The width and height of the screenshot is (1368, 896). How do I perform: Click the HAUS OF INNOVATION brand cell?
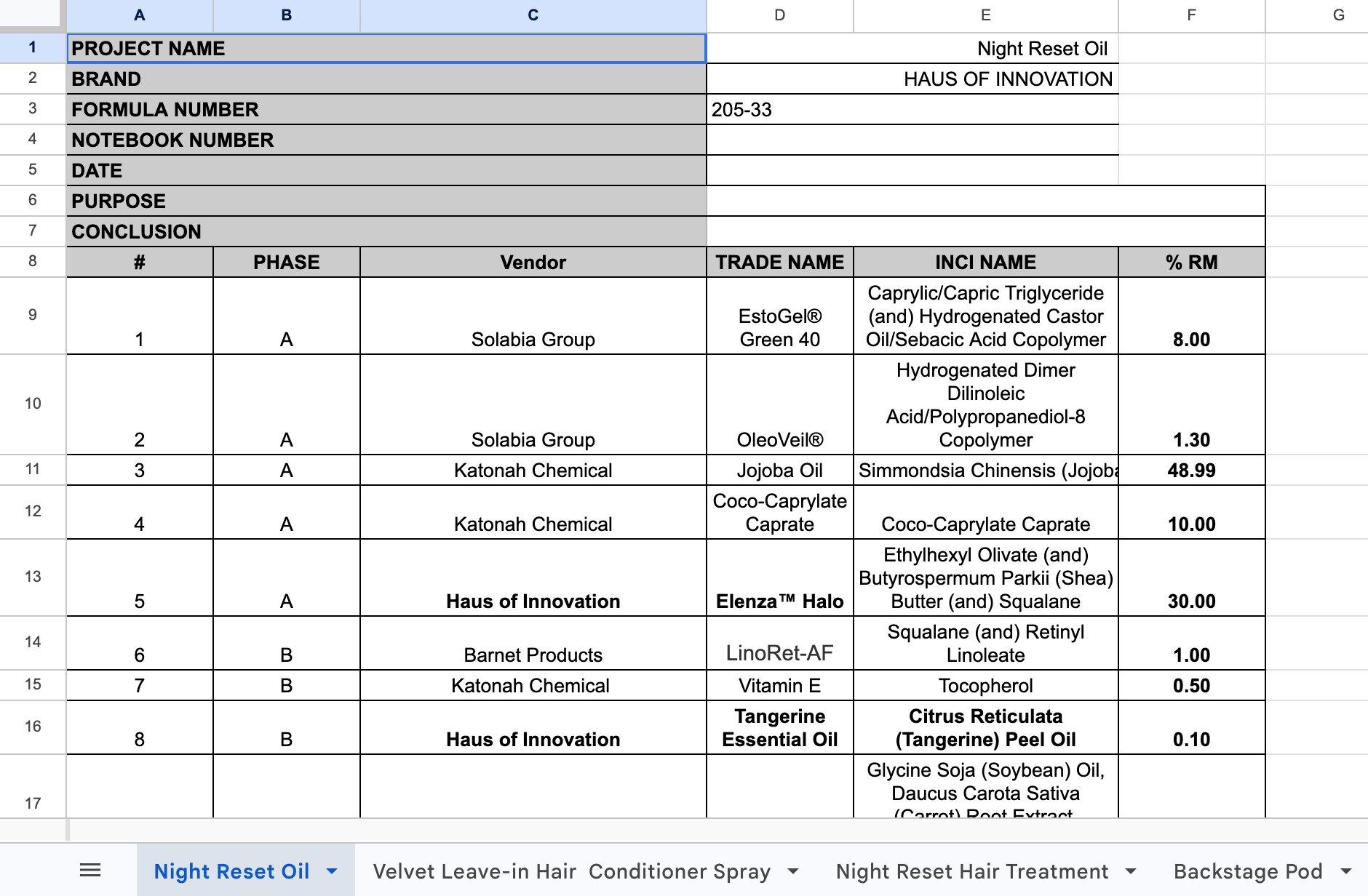click(x=912, y=79)
